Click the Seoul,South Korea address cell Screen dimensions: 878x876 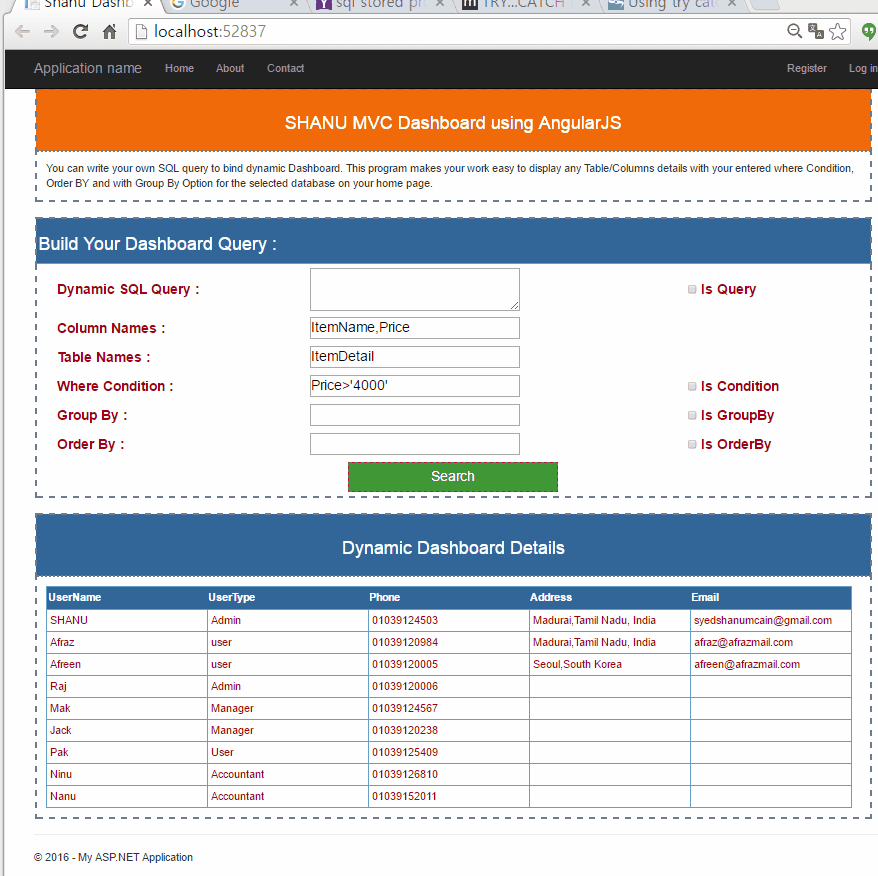[x=610, y=664]
